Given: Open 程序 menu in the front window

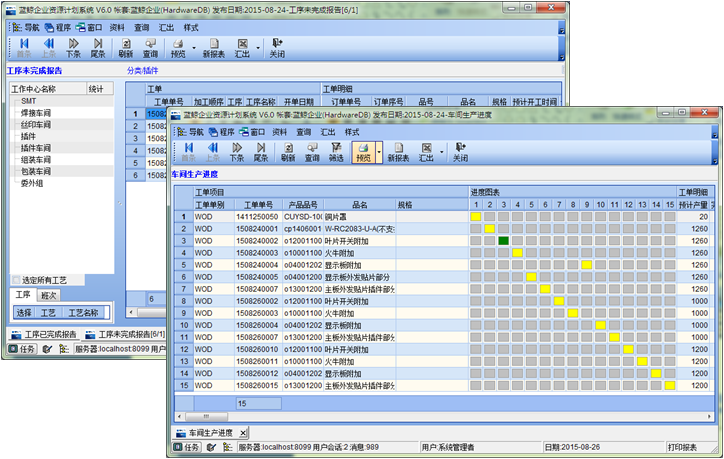Looking at the screenshot, I should point(222,132).
